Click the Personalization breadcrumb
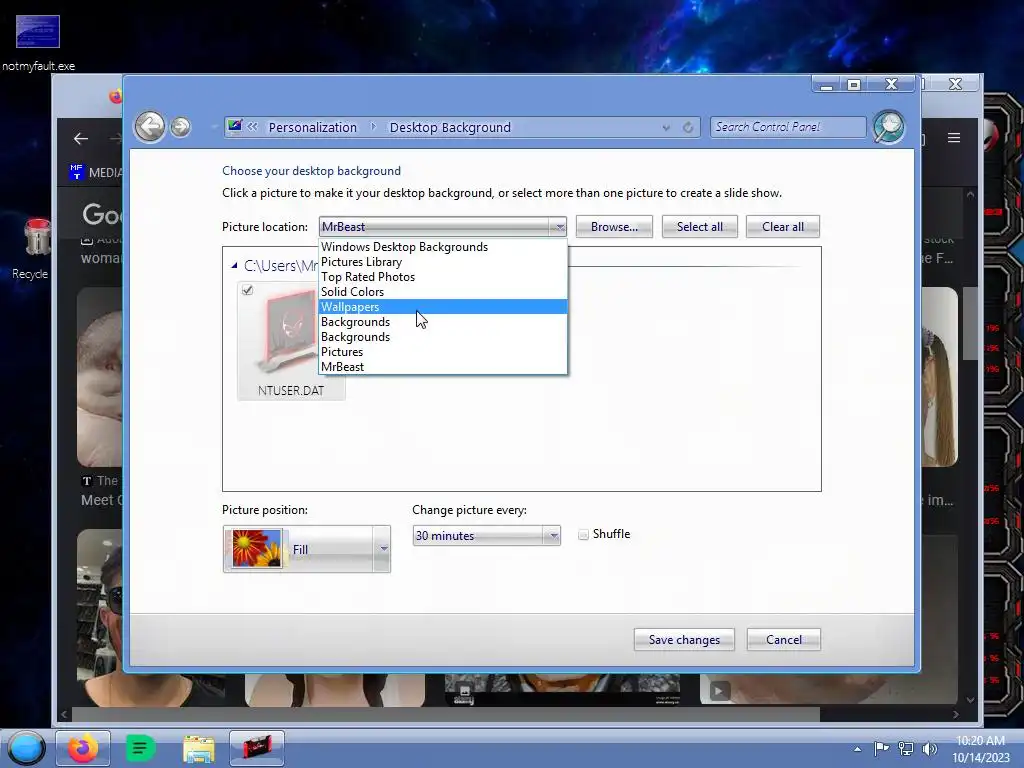 point(313,127)
